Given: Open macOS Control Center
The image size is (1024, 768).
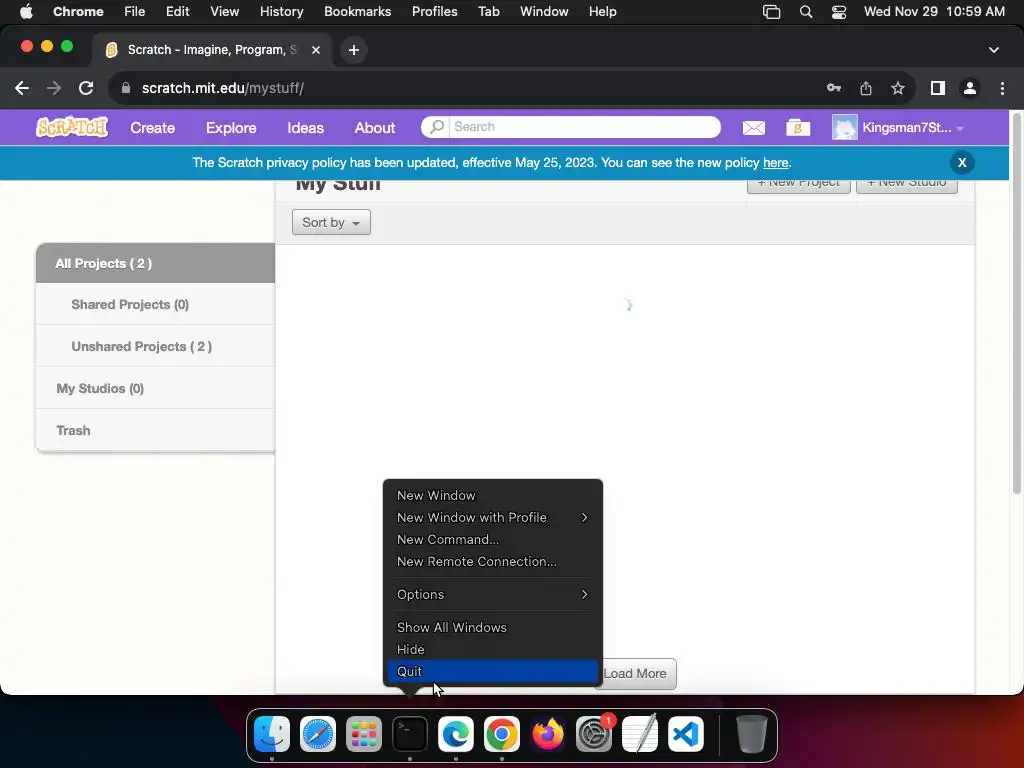Looking at the screenshot, I should point(839,12).
